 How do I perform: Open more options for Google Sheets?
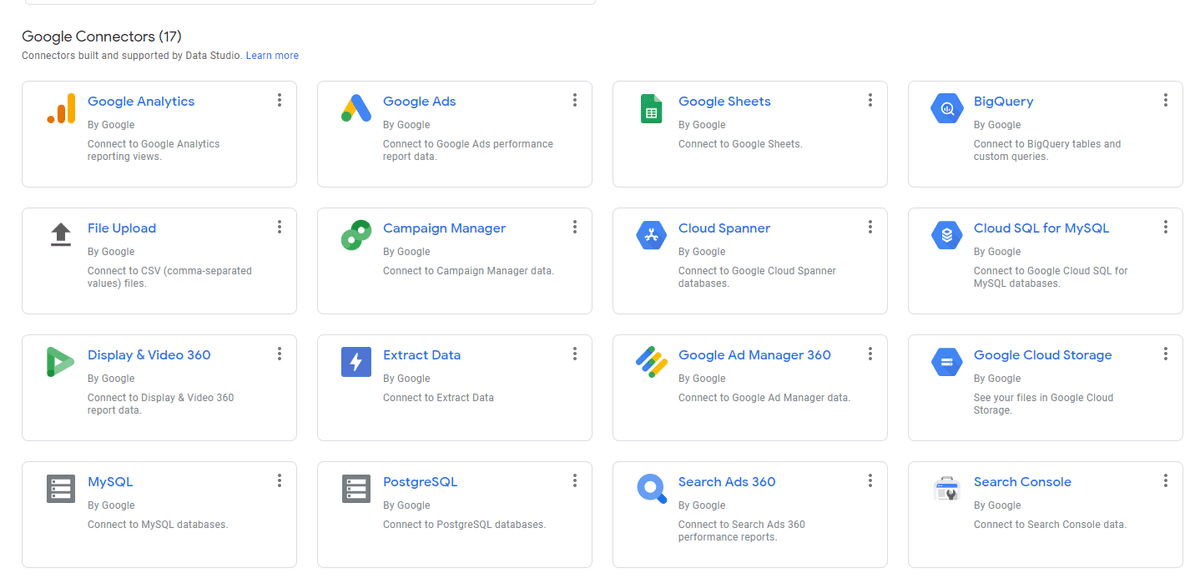(x=870, y=100)
